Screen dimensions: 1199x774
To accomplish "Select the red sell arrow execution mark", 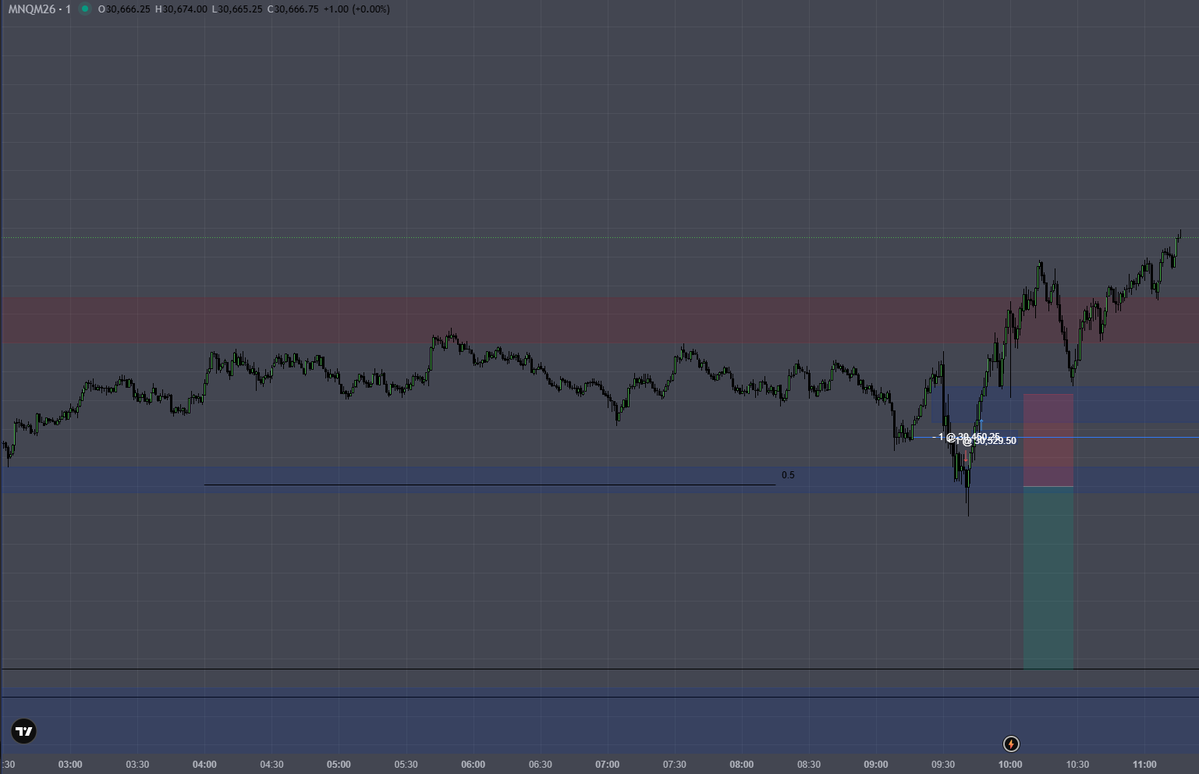I will pyautogui.click(x=966, y=456).
